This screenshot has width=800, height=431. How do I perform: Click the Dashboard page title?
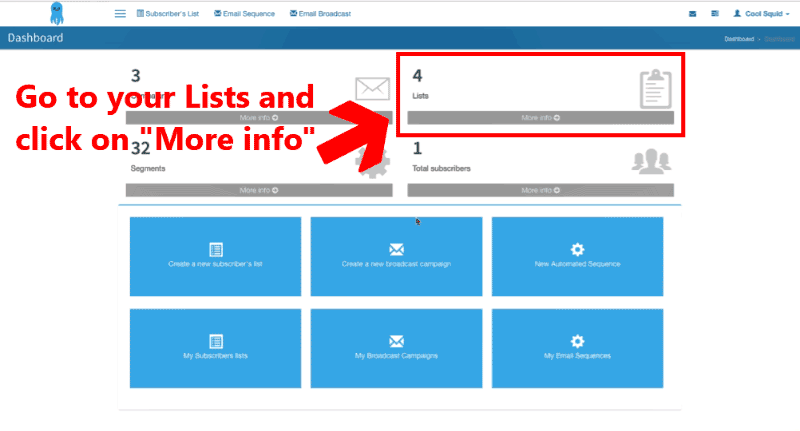[35, 38]
